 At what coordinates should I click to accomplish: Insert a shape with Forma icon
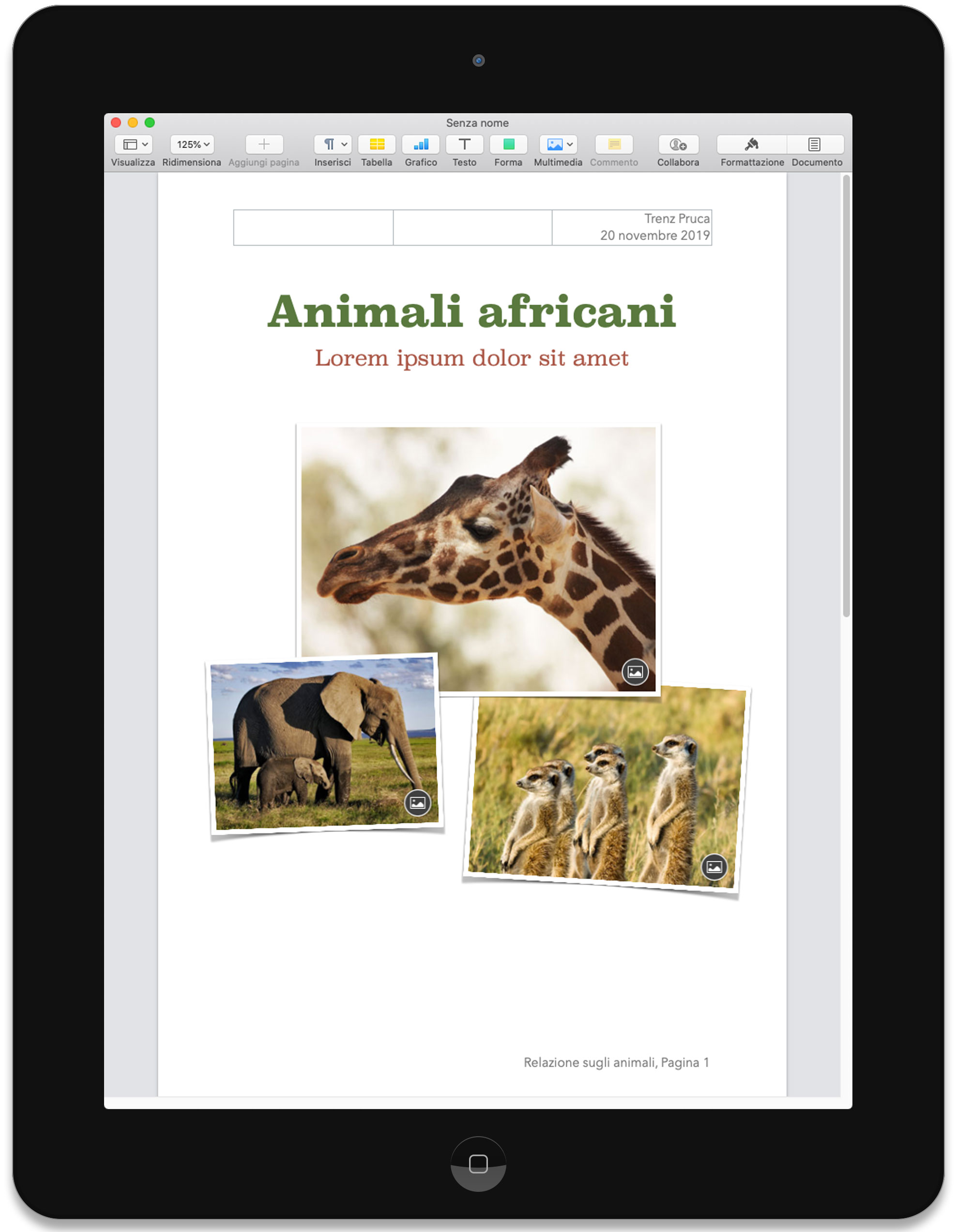508,144
